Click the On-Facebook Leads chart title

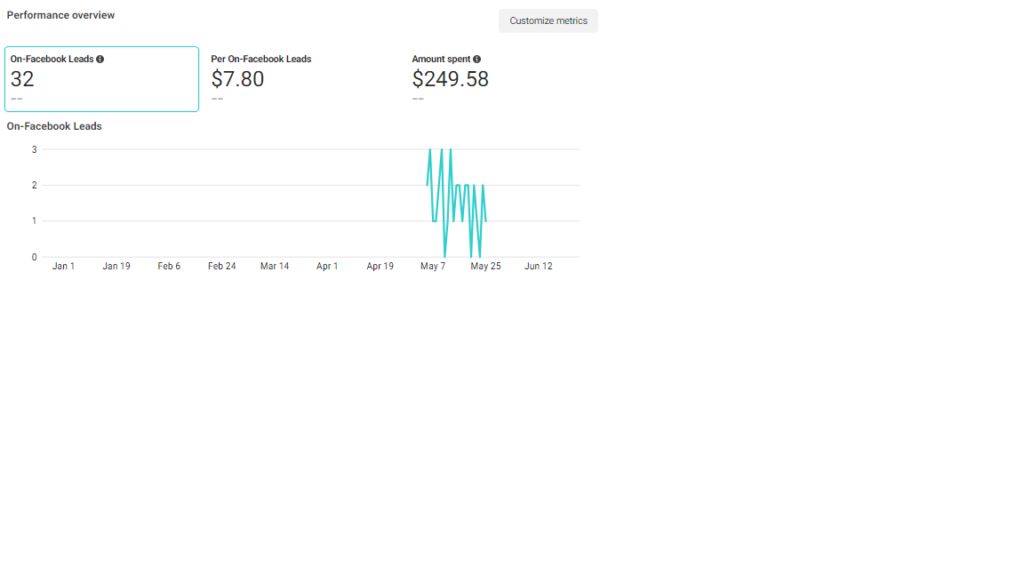coord(54,126)
